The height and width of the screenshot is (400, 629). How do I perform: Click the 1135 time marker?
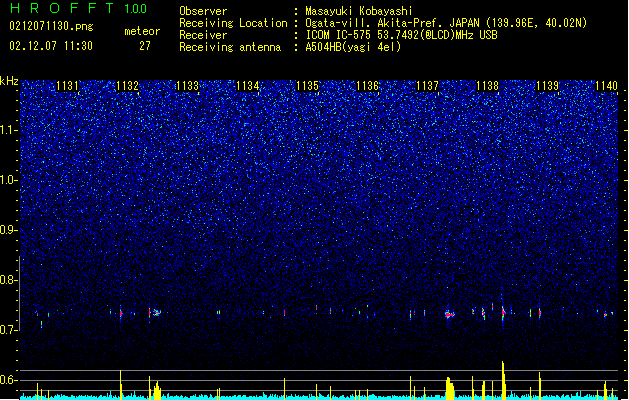[x=307, y=85]
